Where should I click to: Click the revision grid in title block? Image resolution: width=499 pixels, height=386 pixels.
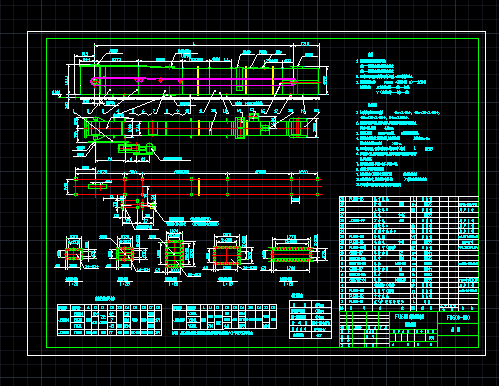365,329
